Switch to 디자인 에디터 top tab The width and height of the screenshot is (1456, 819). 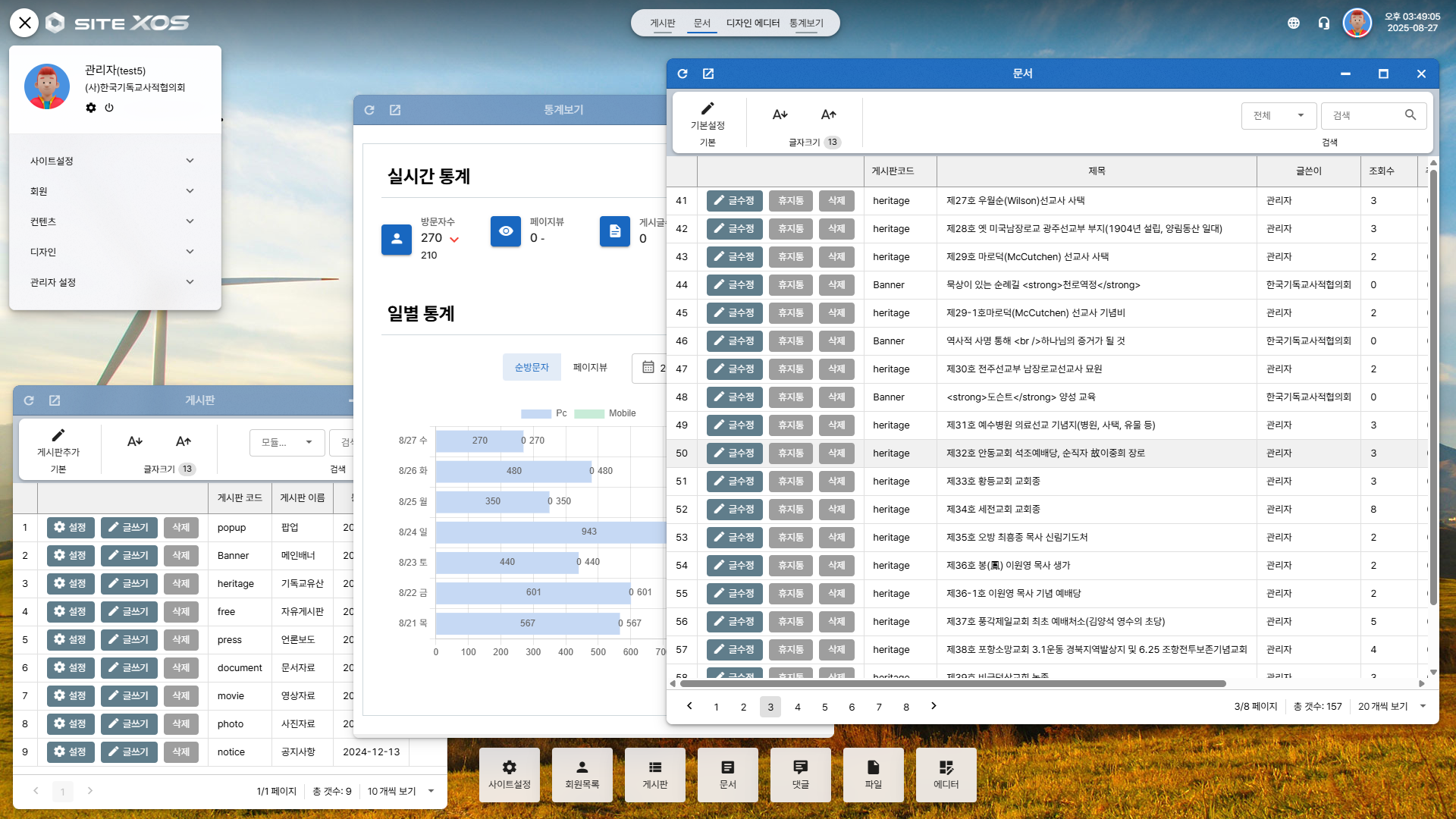pos(753,23)
